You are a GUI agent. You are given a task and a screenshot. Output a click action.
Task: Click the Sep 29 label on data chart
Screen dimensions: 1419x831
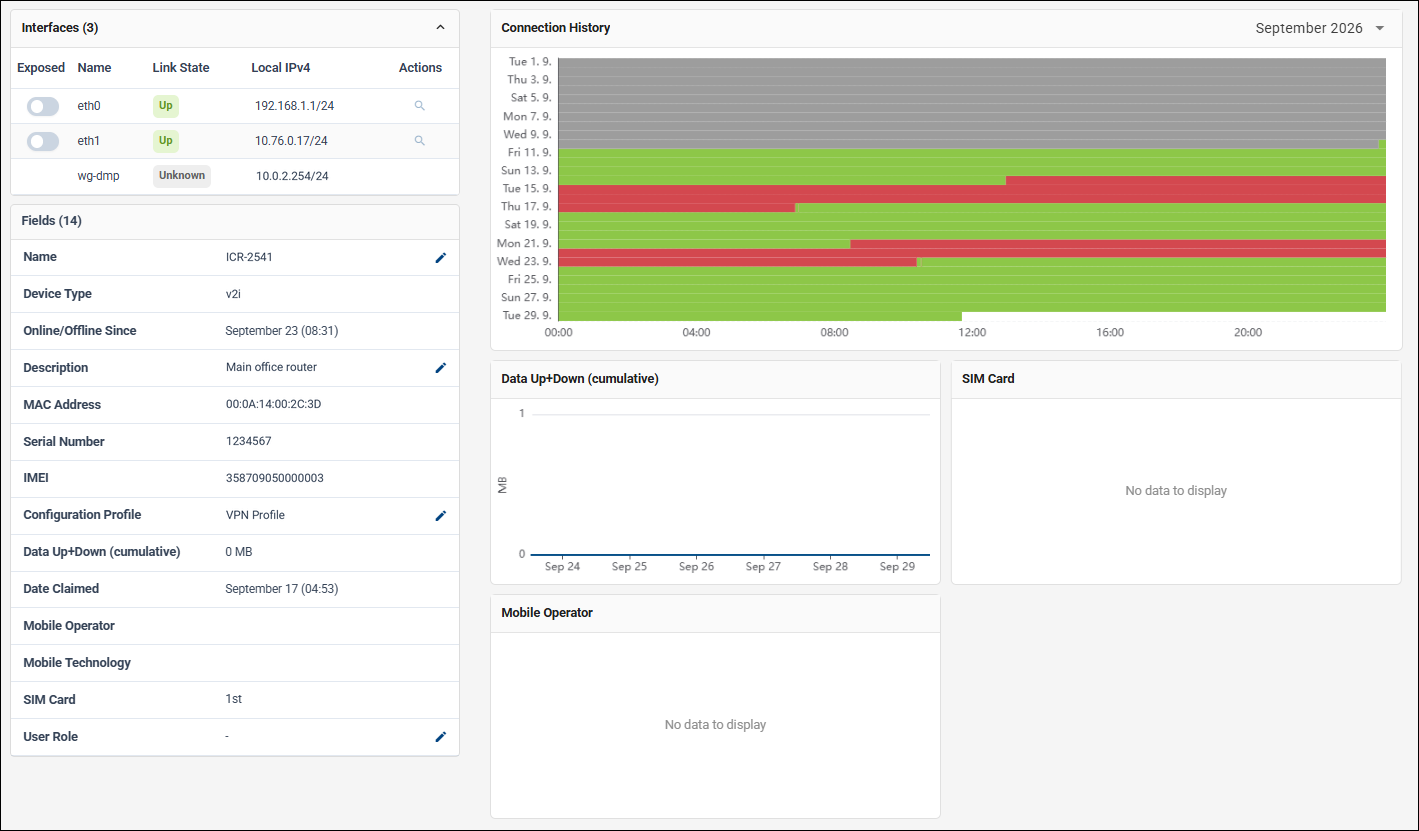[x=897, y=567]
